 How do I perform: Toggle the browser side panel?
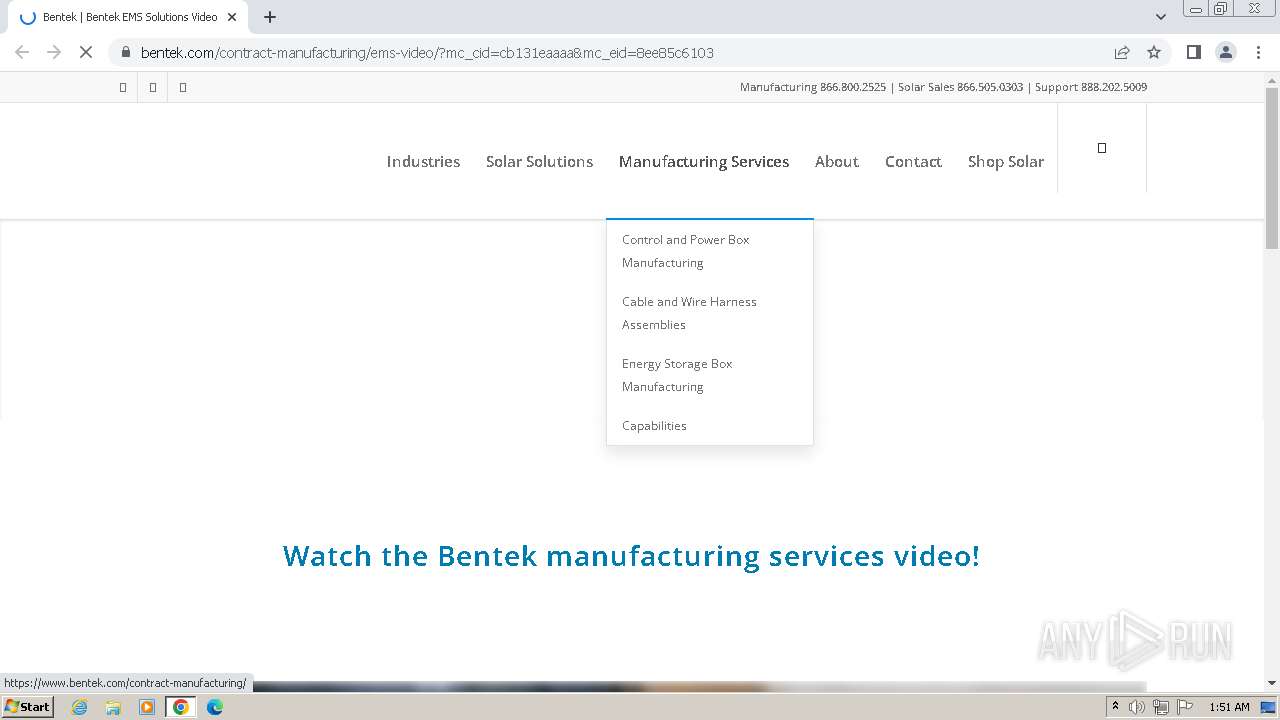1193,52
